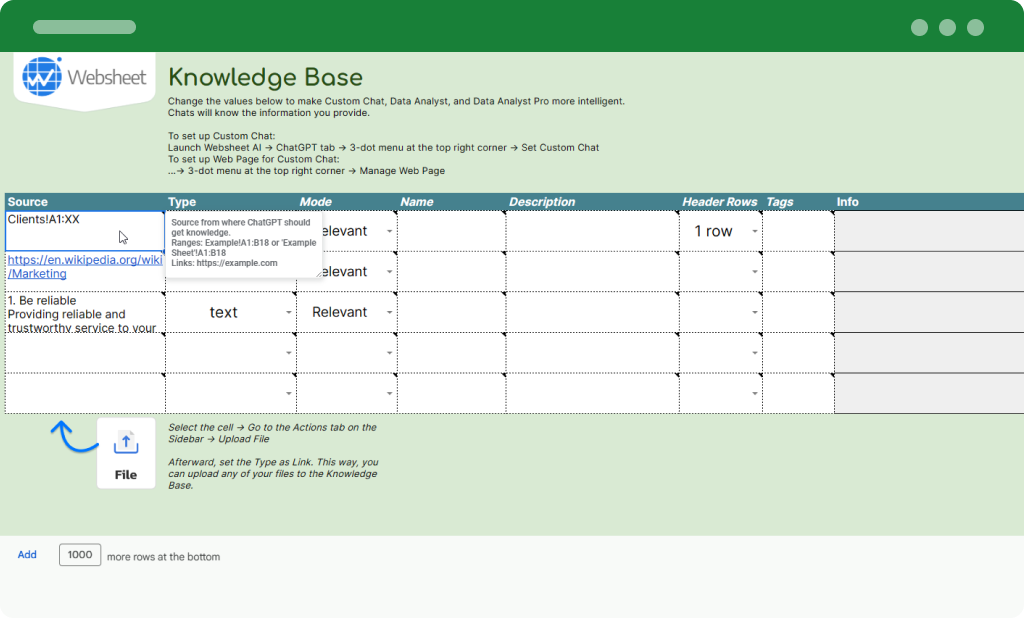
Task: Follow the Wikipedia Marketing hyperlink
Action: (x=84, y=266)
